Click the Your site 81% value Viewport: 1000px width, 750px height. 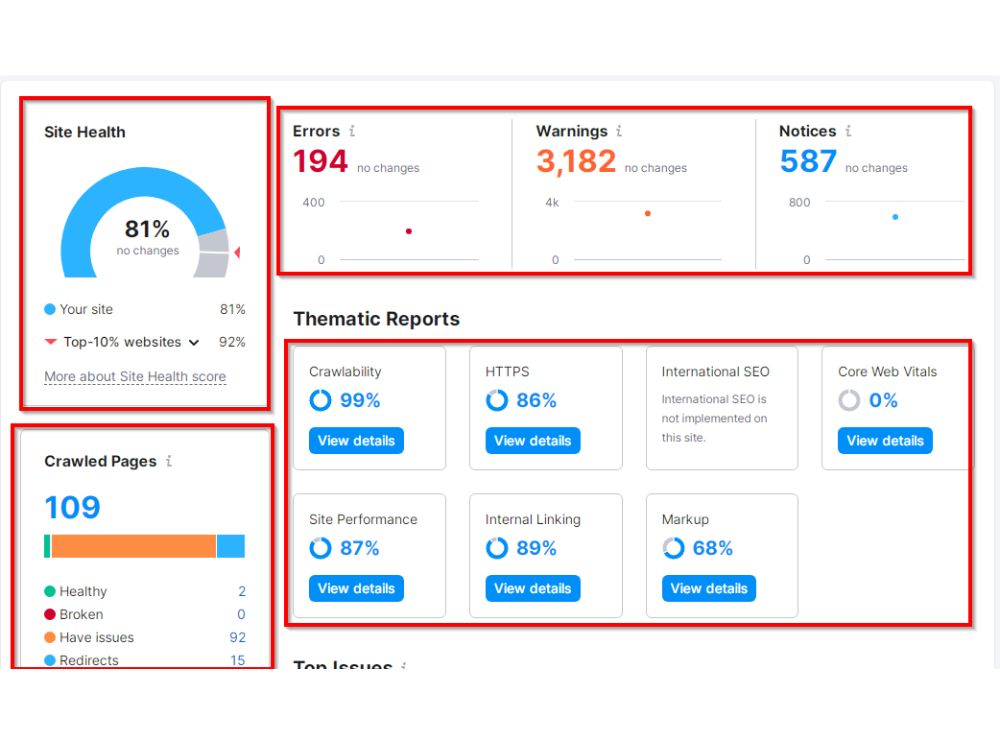pos(233,309)
